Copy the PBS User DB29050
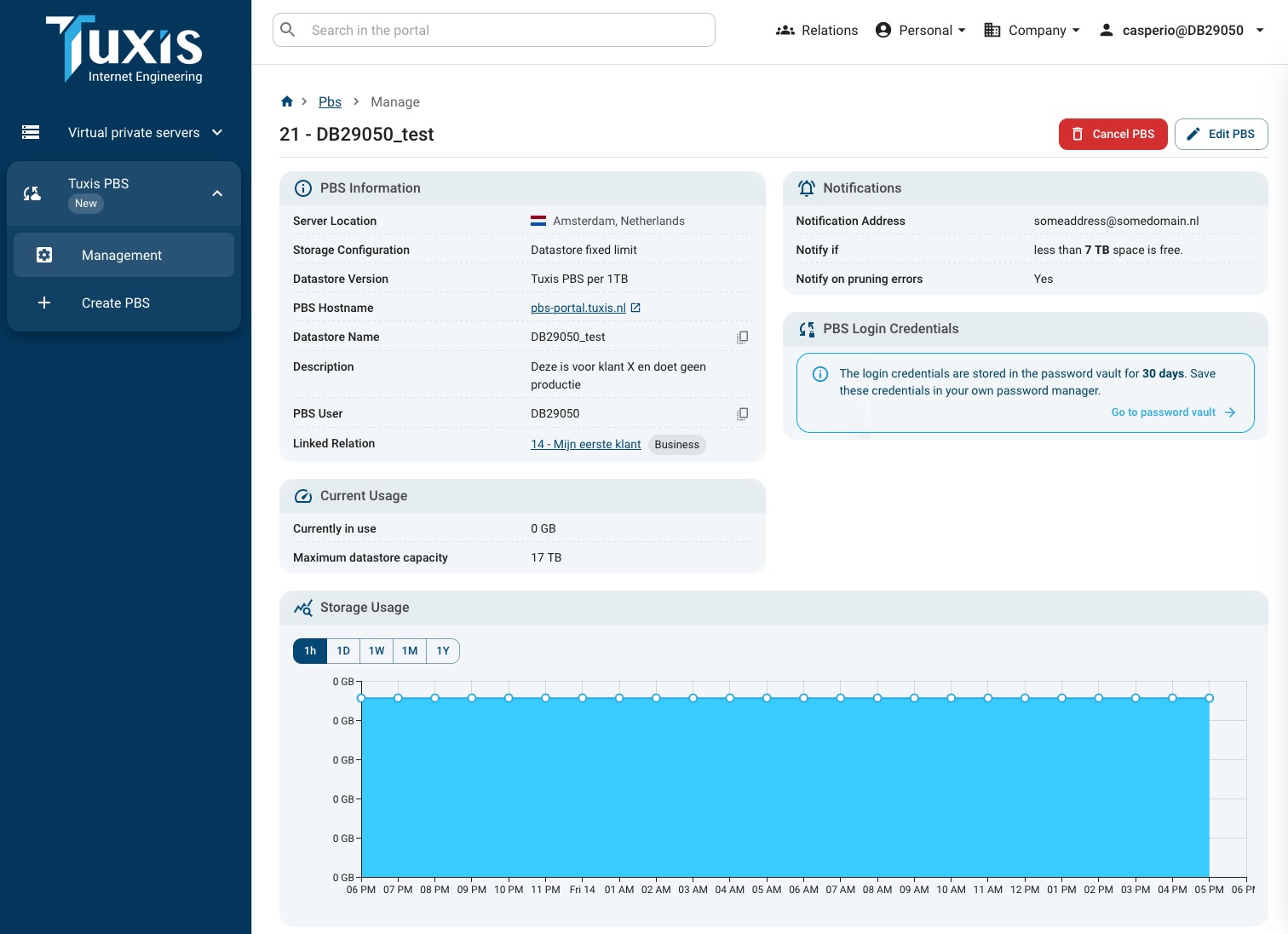 [x=743, y=413]
